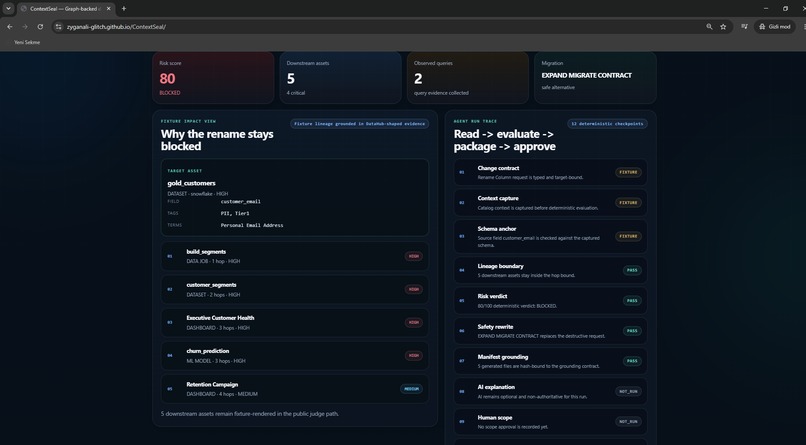Click PASS badge on Lineage boundary
Screen dimensions: 806x445
click(x=632, y=270)
